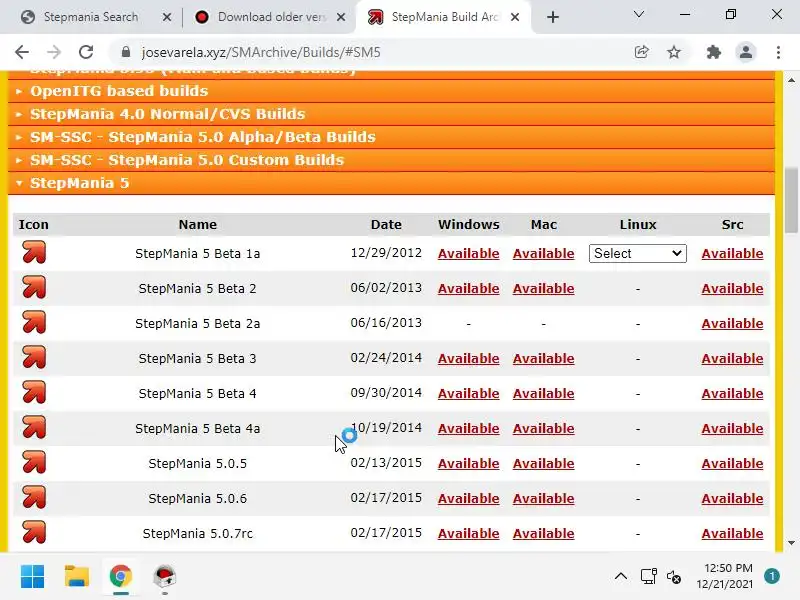Open the Chrome three-dot menu
This screenshot has height=600, width=800.
tap(778, 52)
